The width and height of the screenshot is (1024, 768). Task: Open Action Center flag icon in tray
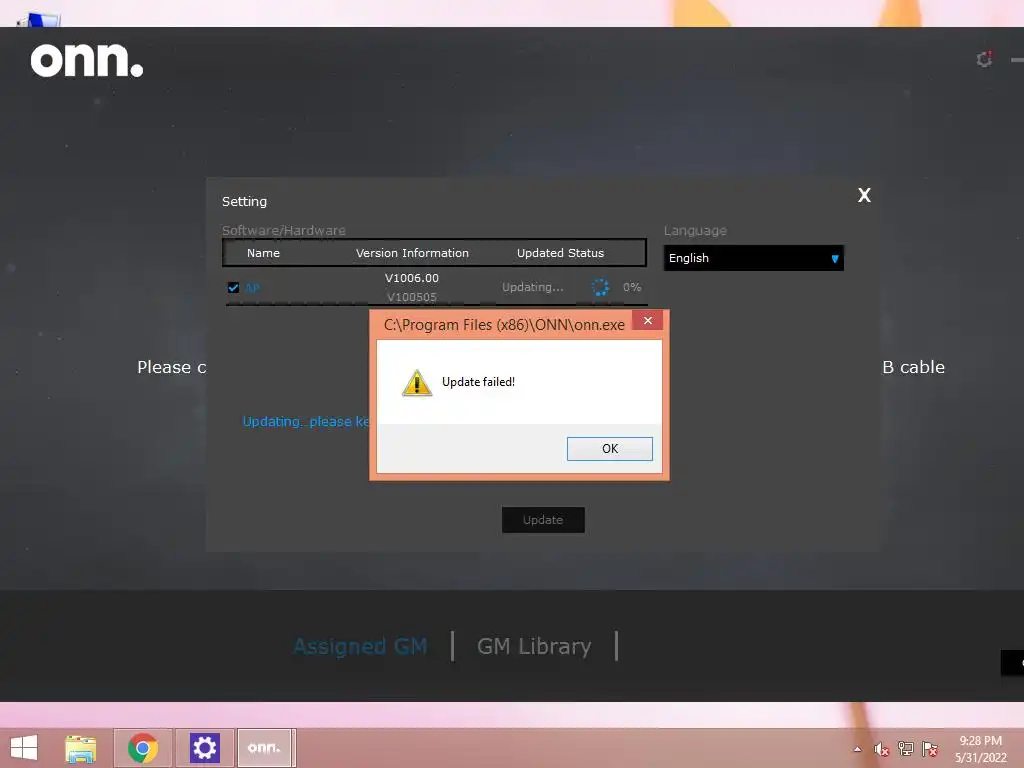click(x=930, y=748)
